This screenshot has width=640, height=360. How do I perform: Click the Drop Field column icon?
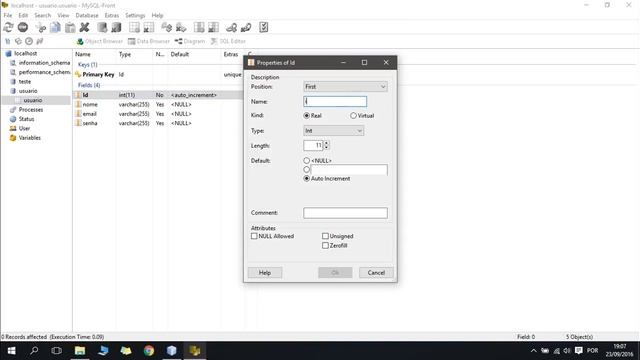213,27
